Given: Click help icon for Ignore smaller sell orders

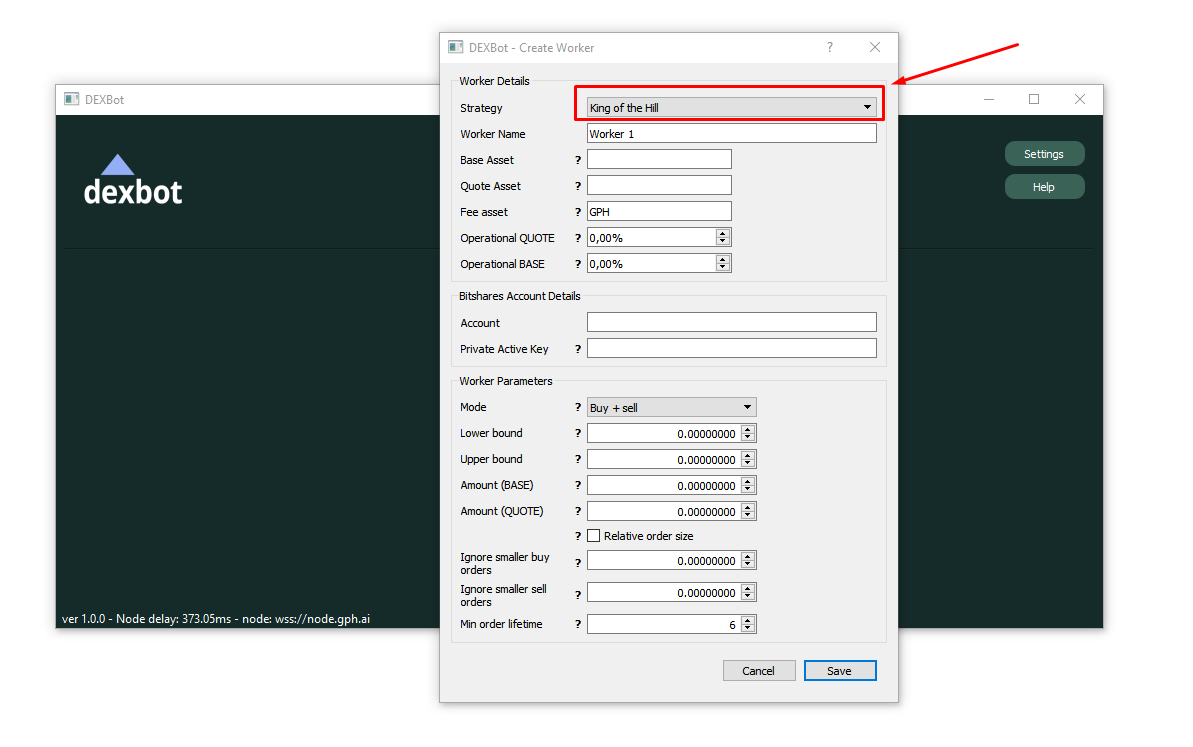Looking at the screenshot, I should [x=577, y=594].
